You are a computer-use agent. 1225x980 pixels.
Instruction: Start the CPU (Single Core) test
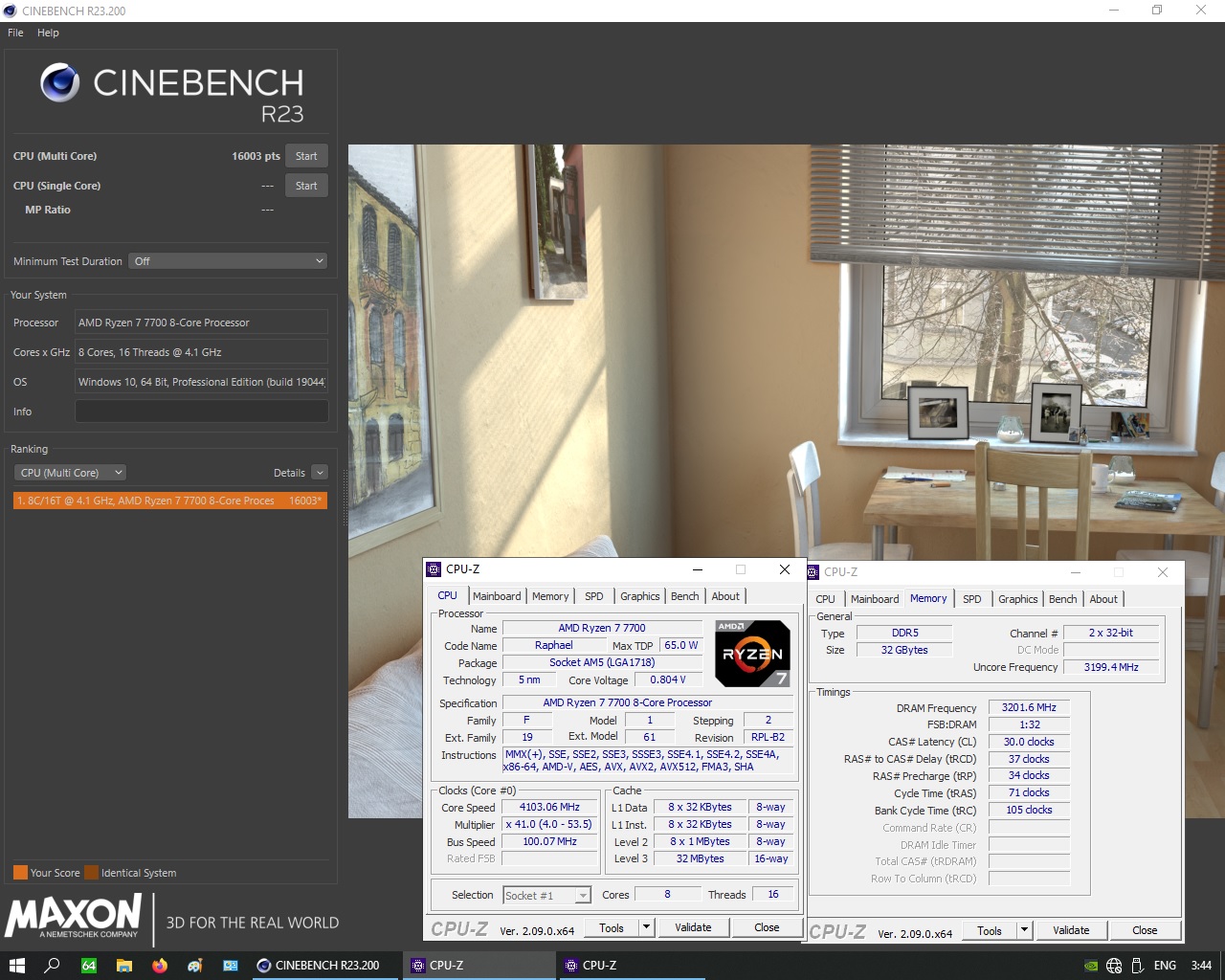306,186
